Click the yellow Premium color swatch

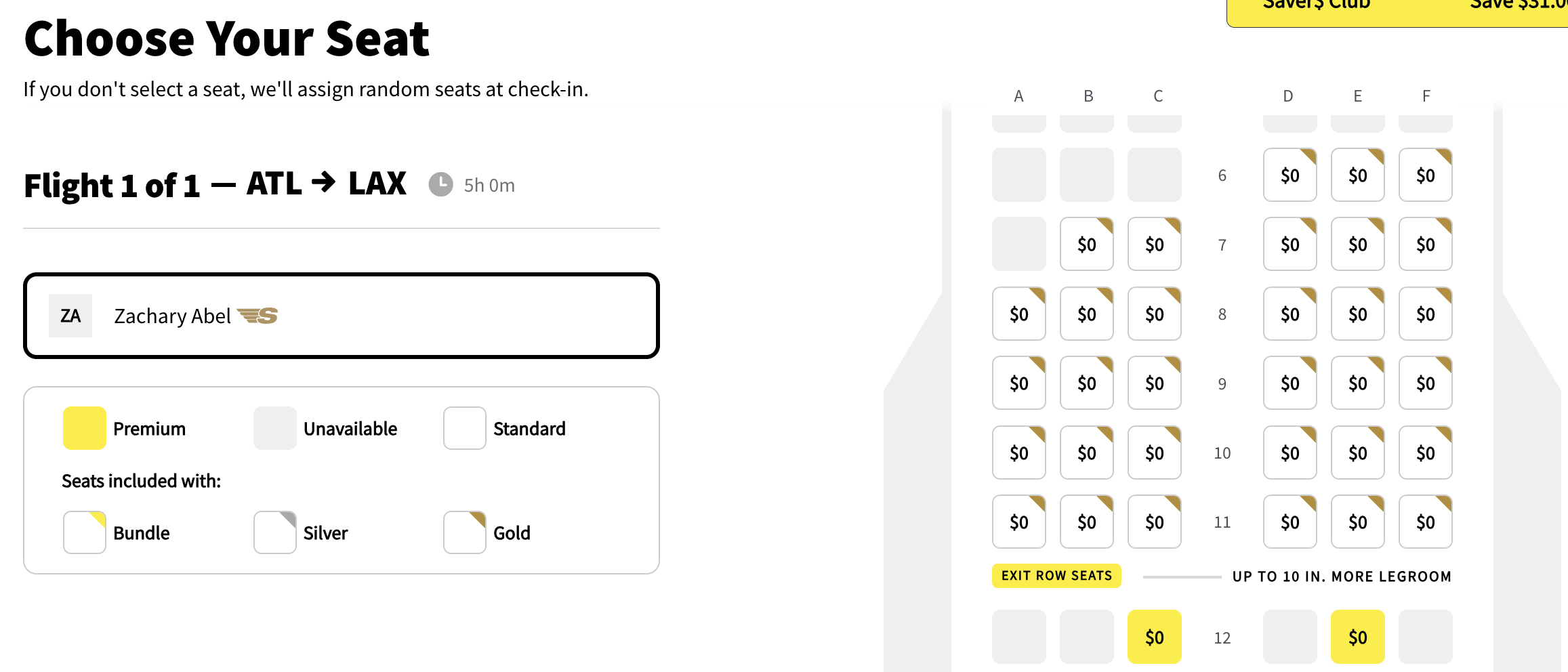tap(84, 428)
